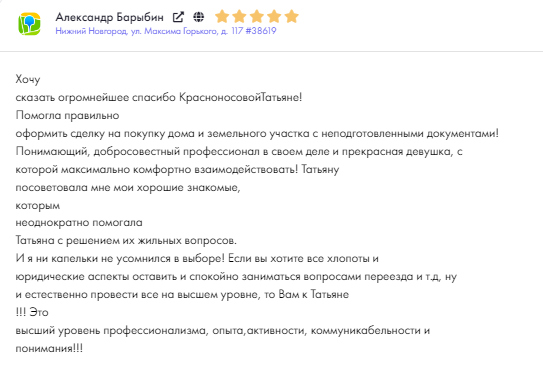Click the line about оформить сделку на покупку дома
Image resolution: width=543 pixels, height=367 pixels.
pos(257,134)
